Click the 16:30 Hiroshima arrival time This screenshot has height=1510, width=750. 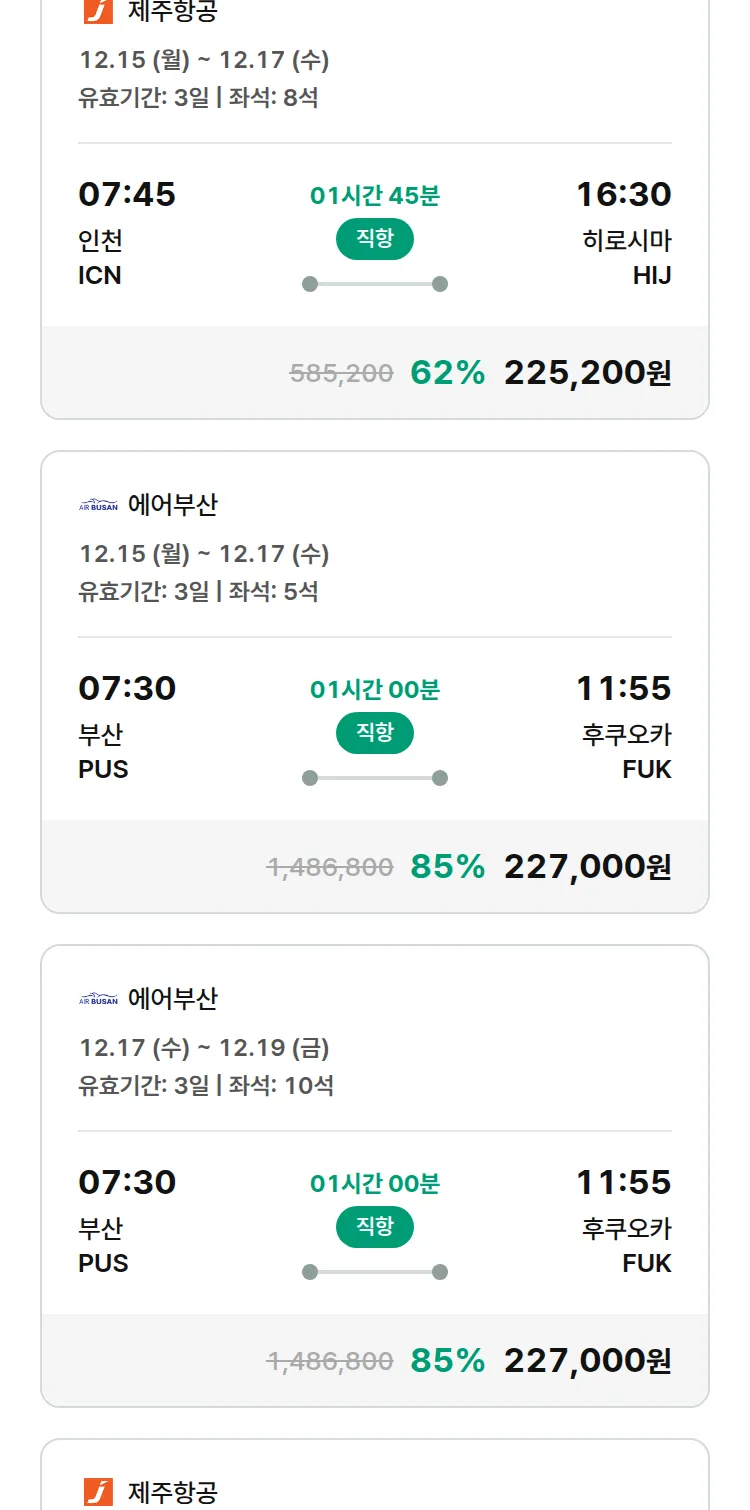point(623,194)
